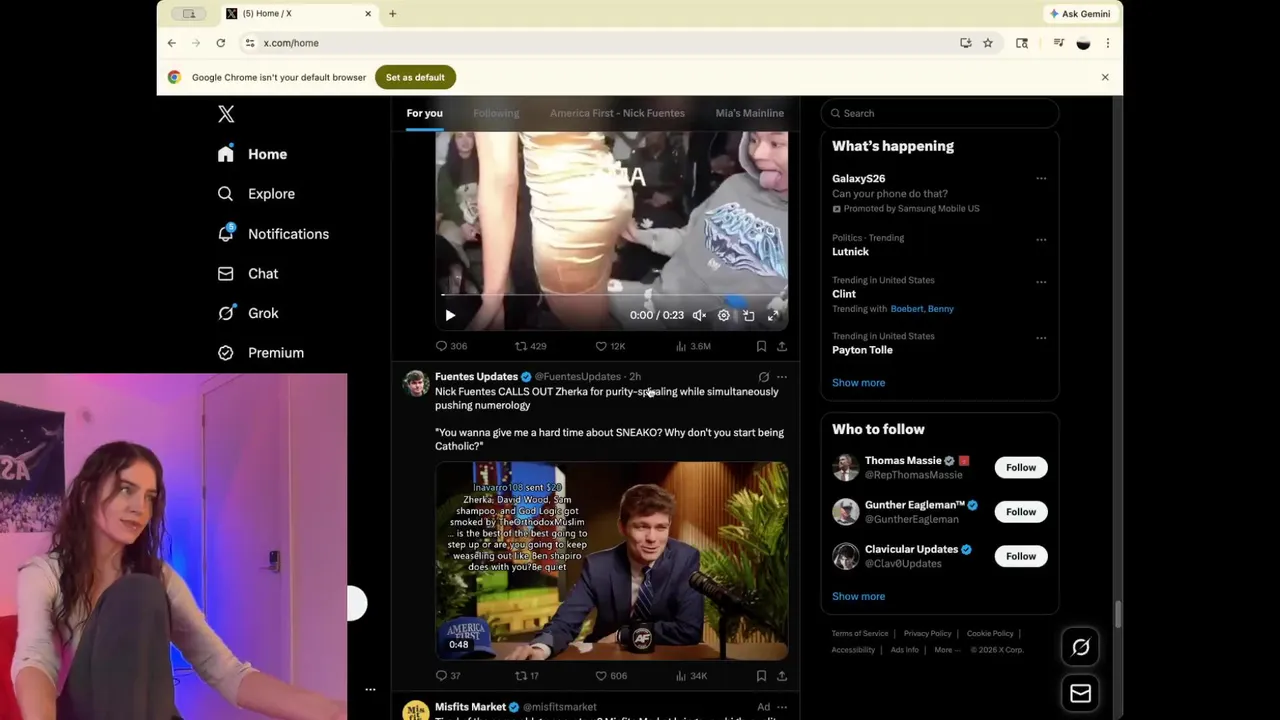Open Grok in the sidebar
Image resolution: width=1280 pixels, height=720 pixels.
click(249, 313)
